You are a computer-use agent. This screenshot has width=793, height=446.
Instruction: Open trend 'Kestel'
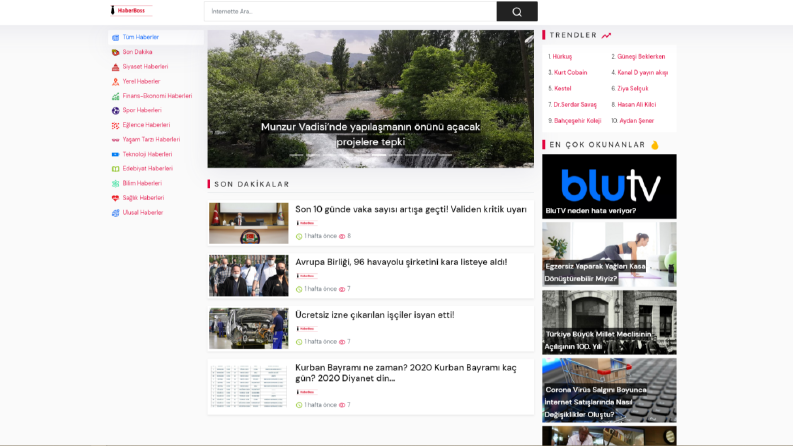[563, 88]
